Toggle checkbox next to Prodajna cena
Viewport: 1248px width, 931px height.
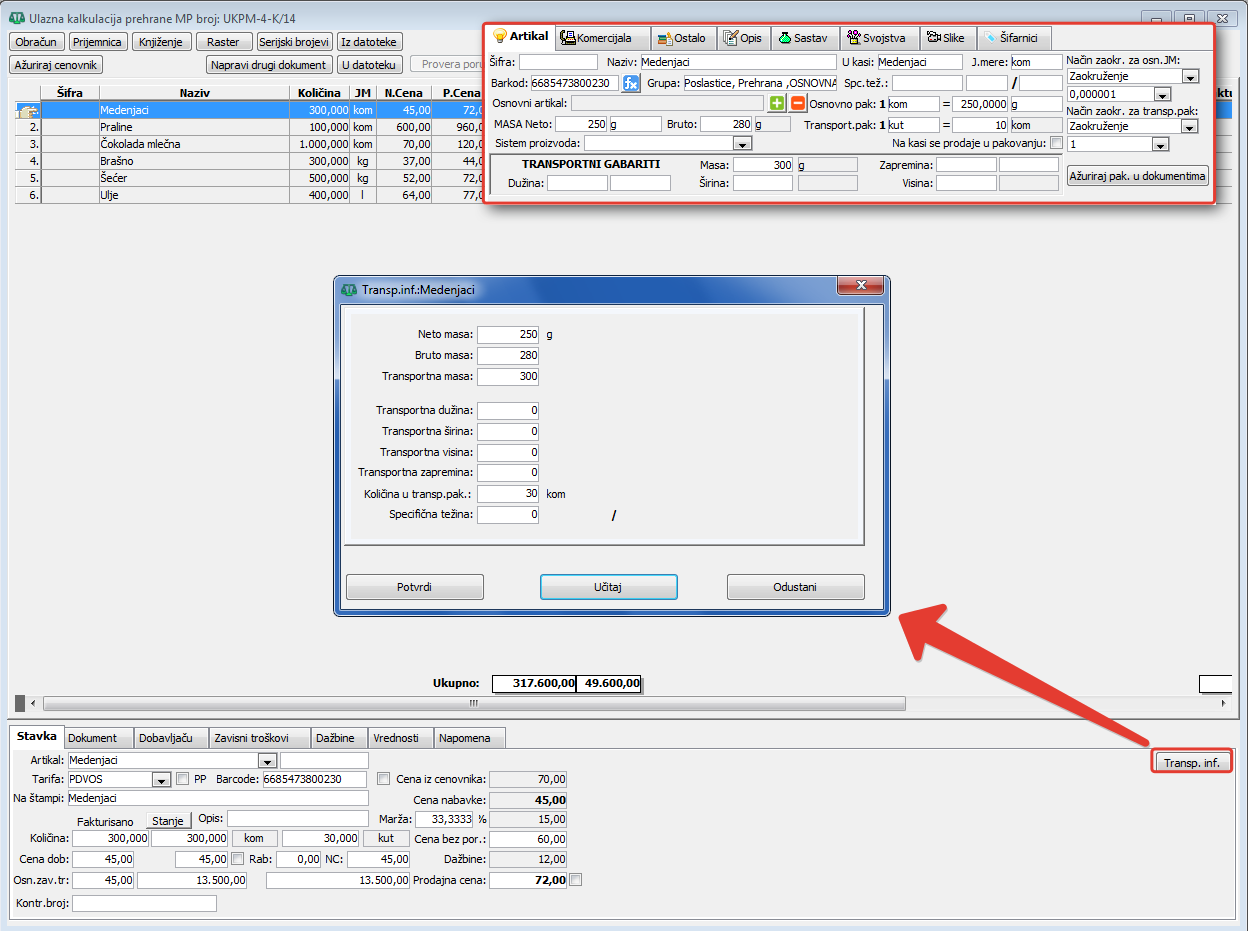pyautogui.click(x=575, y=880)
